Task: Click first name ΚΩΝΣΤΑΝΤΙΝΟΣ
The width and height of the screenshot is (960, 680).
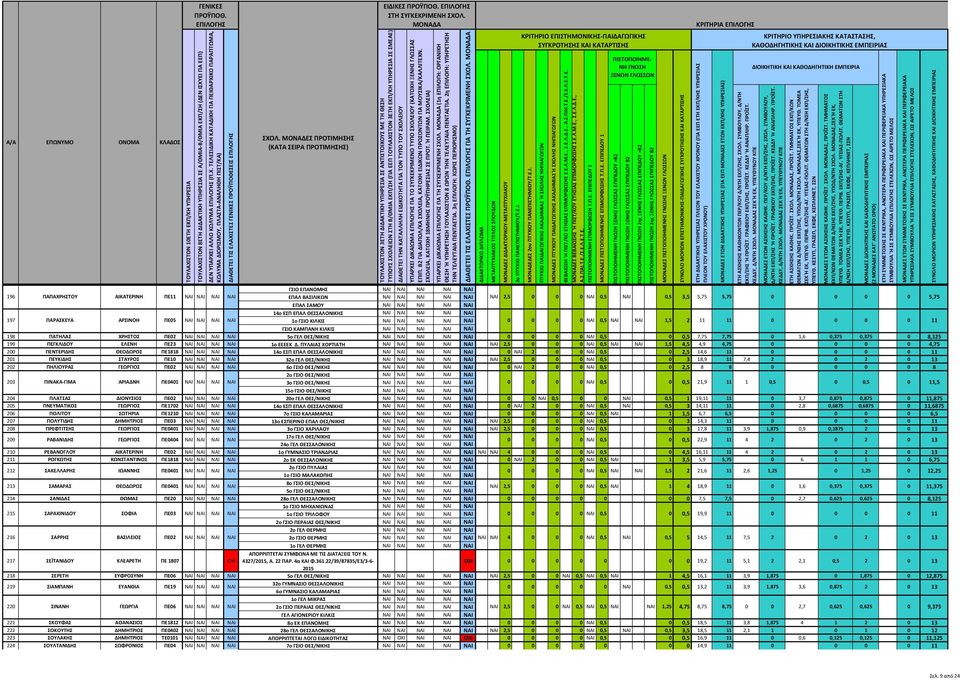Action: (x=129, y=459)
